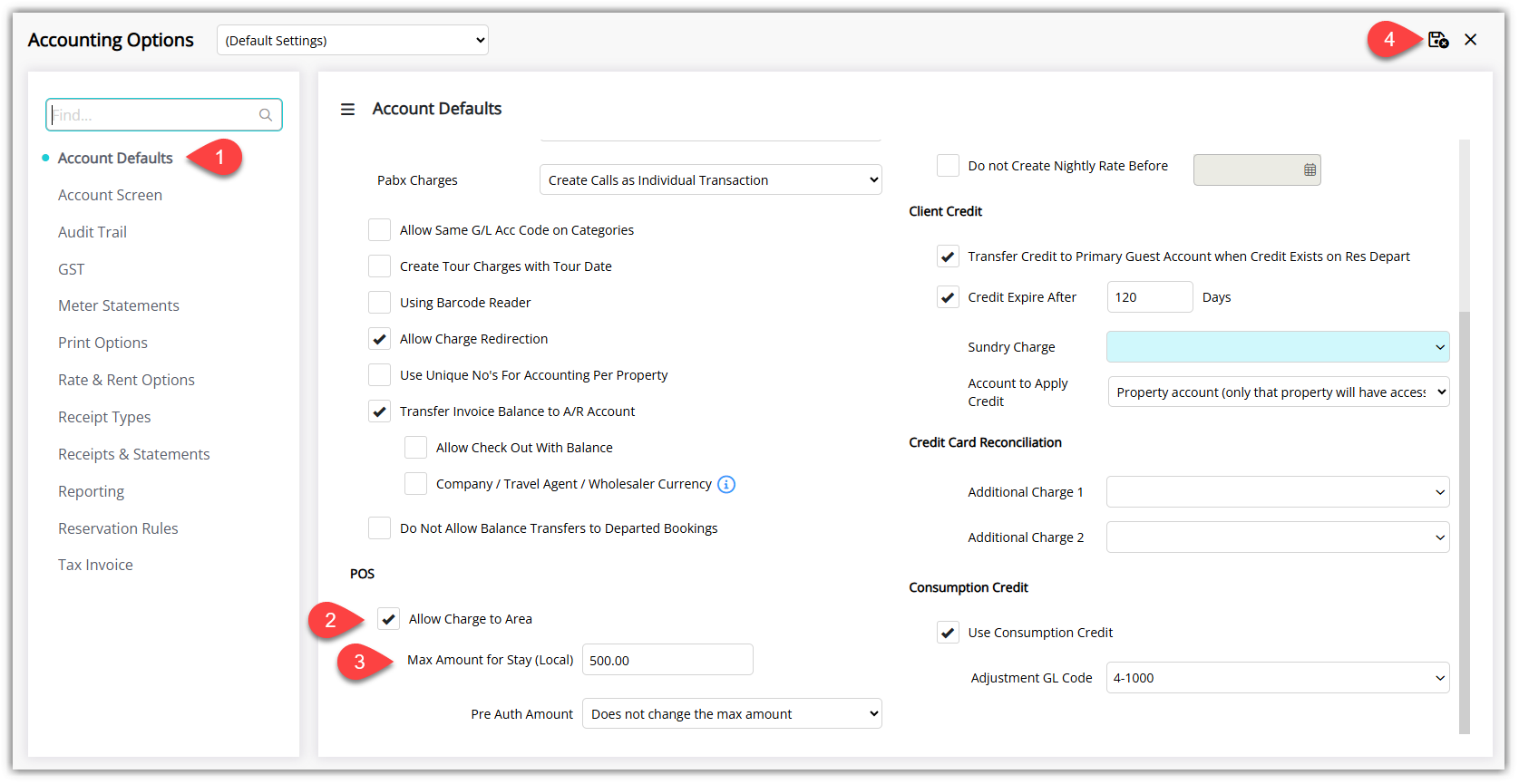Screen dimensions: 1519x784
Task: Click the search magnifier icon
Action: (266, 115)
